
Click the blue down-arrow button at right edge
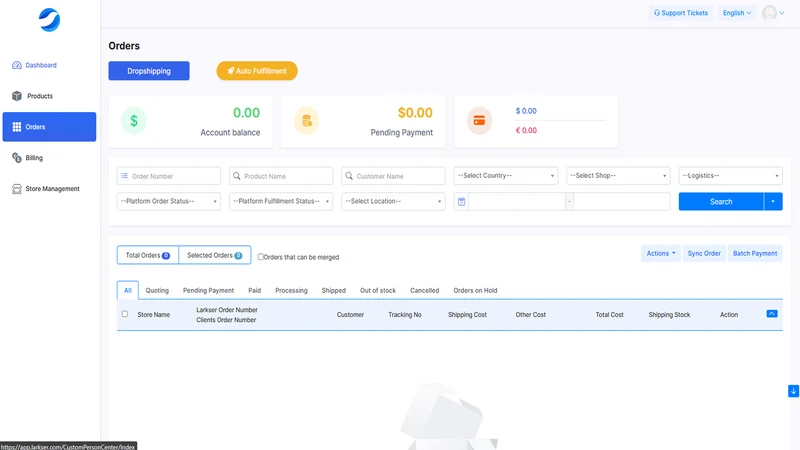pyautogui.click(x=793, y=391)
